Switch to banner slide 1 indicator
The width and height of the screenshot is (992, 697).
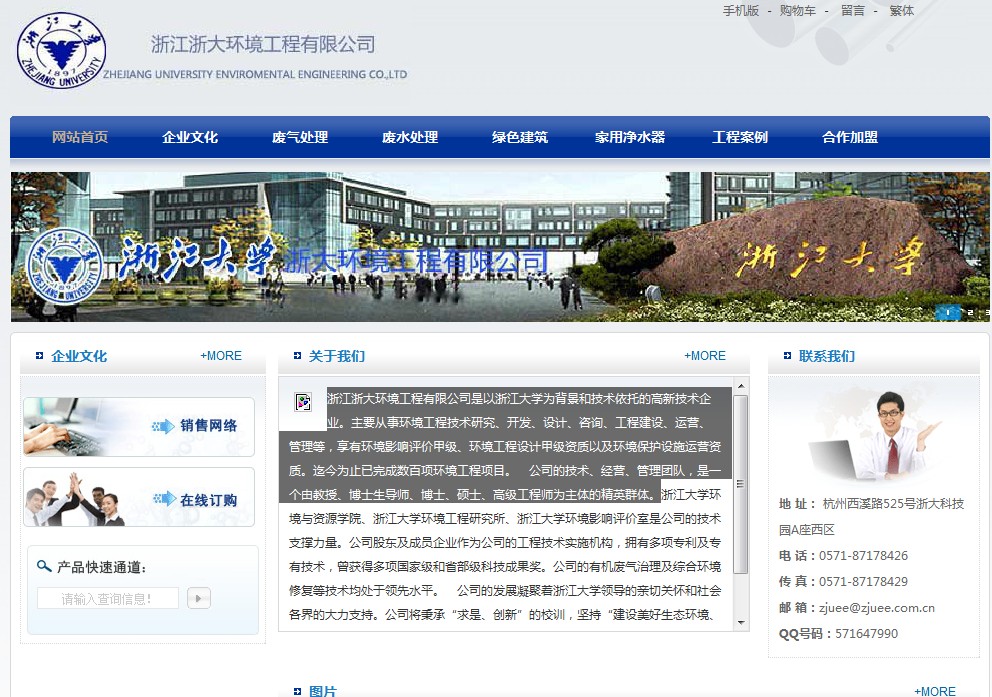tap(947, 312)
